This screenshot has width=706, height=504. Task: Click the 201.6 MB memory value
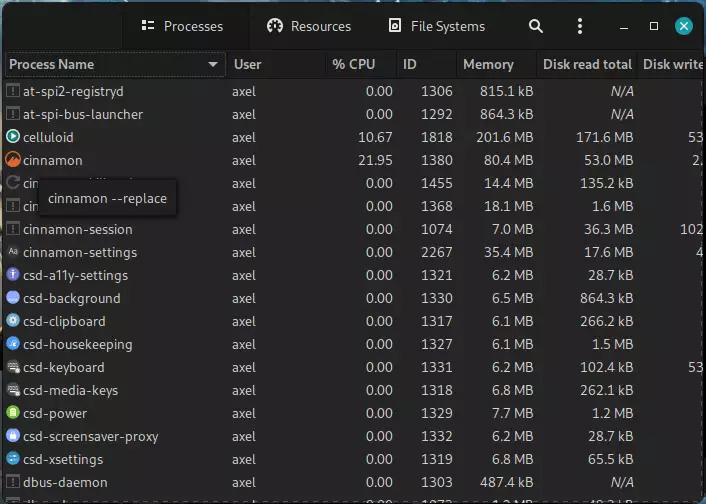coord(505,137)
